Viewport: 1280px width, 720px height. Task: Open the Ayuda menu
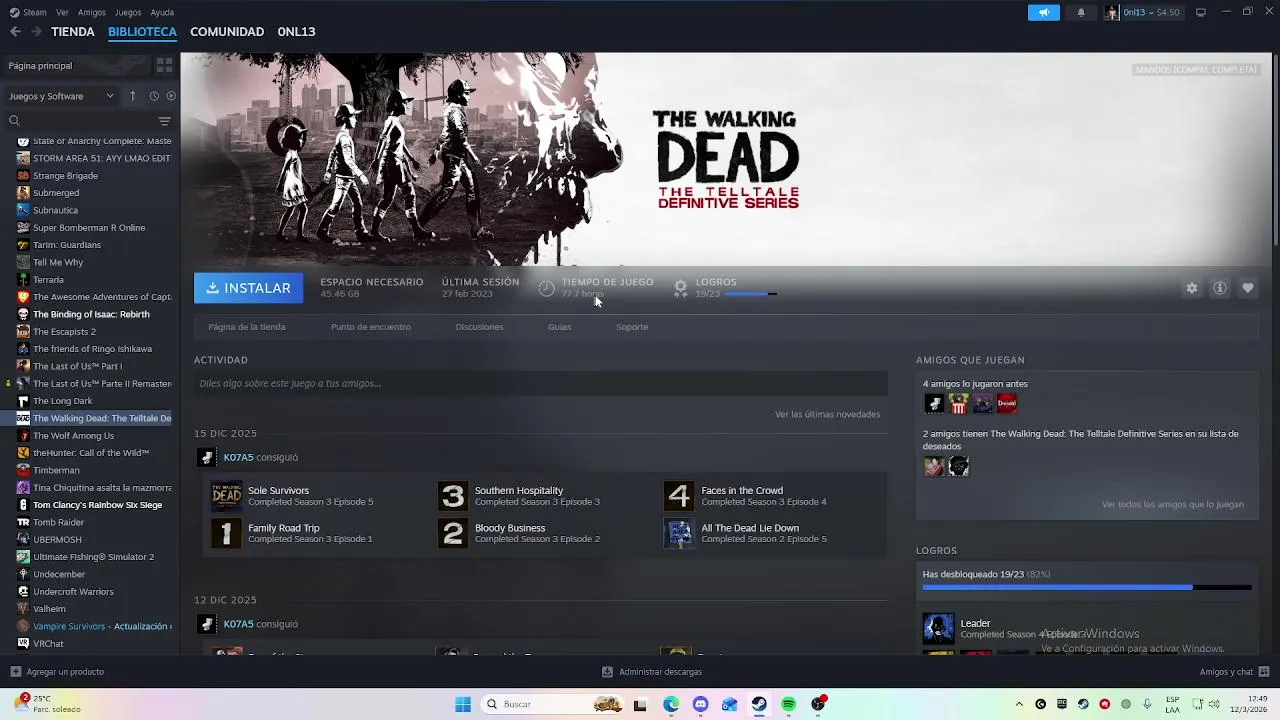coord(162,12)
